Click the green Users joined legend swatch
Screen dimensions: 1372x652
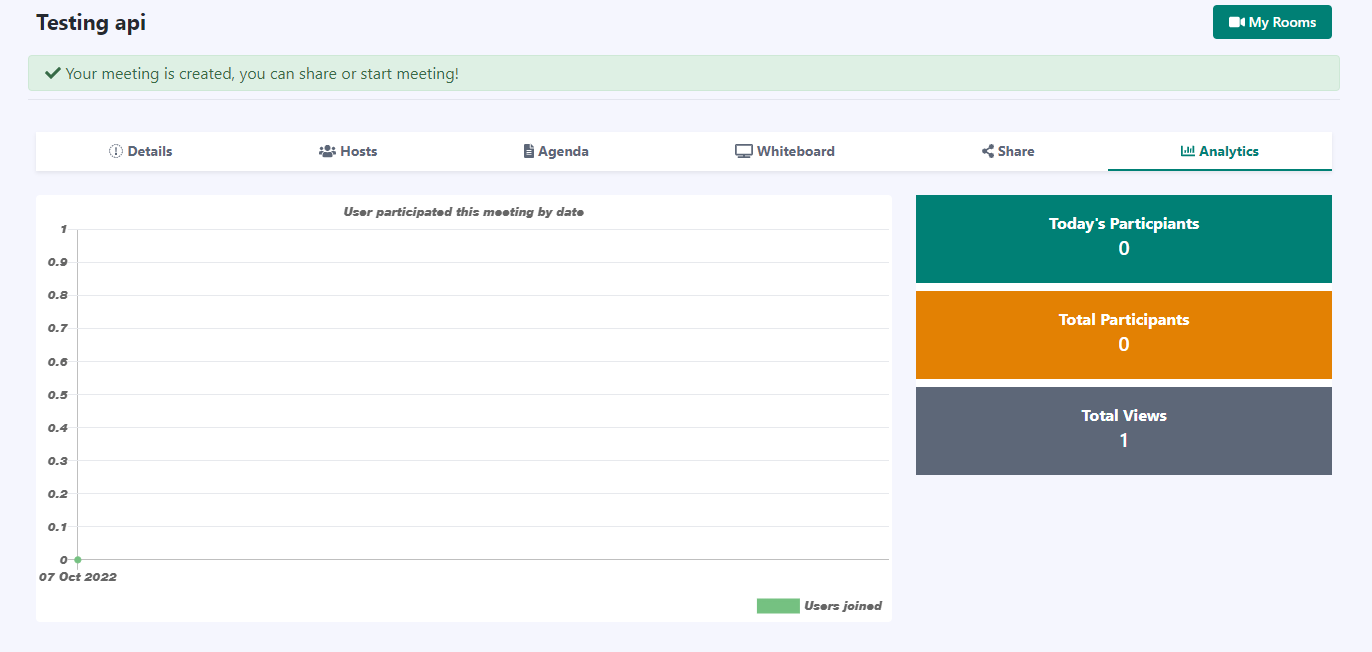click(778, 606)
